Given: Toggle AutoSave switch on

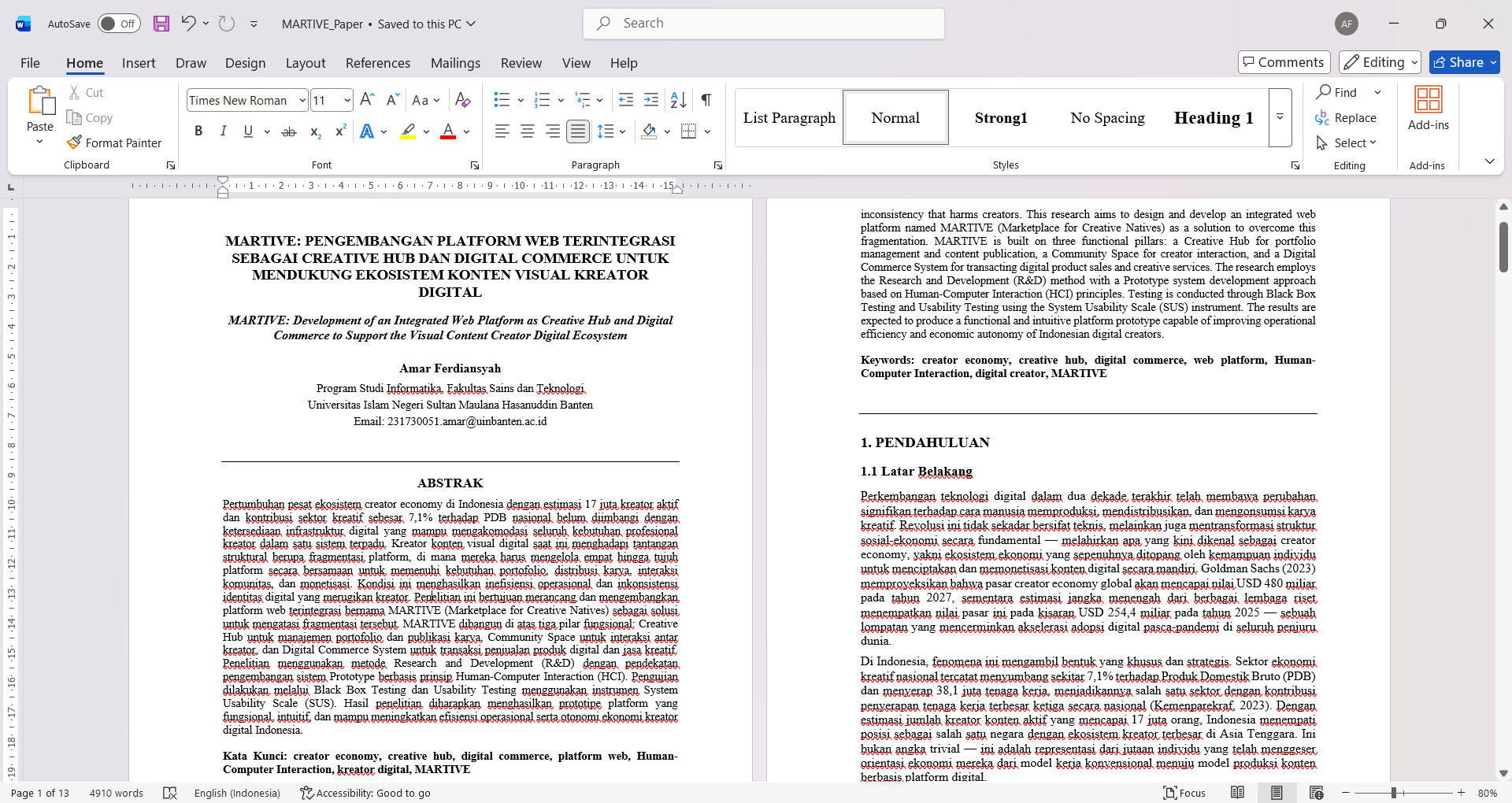Looking at the screenshot, I should pyautogui.click(x=120, y=24).
